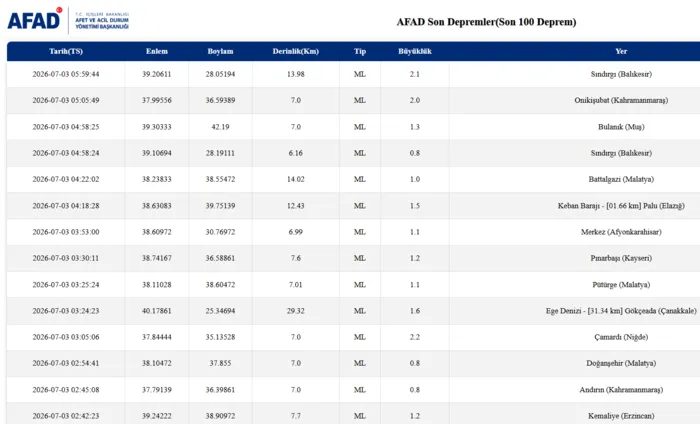Click location Keban Barajı Palu (Elazığ)

[x=621, y=206]
